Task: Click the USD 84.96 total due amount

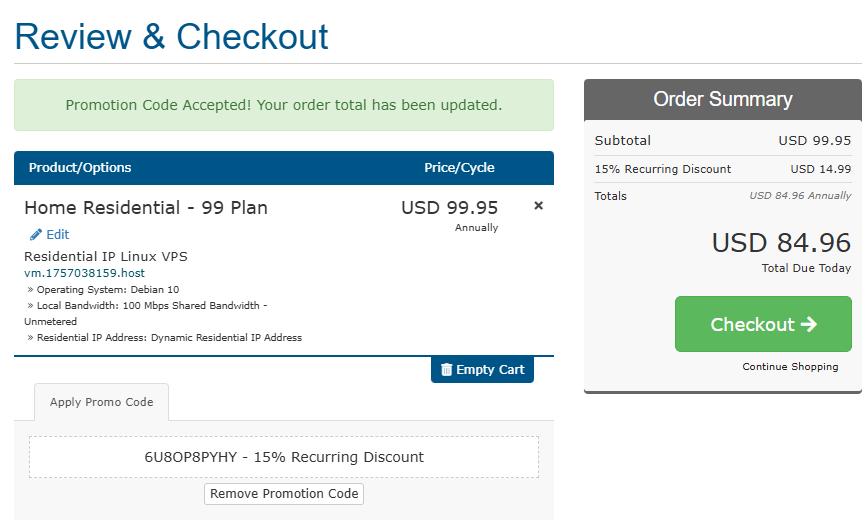Action: pyautogui.click(x=780, y=243)
